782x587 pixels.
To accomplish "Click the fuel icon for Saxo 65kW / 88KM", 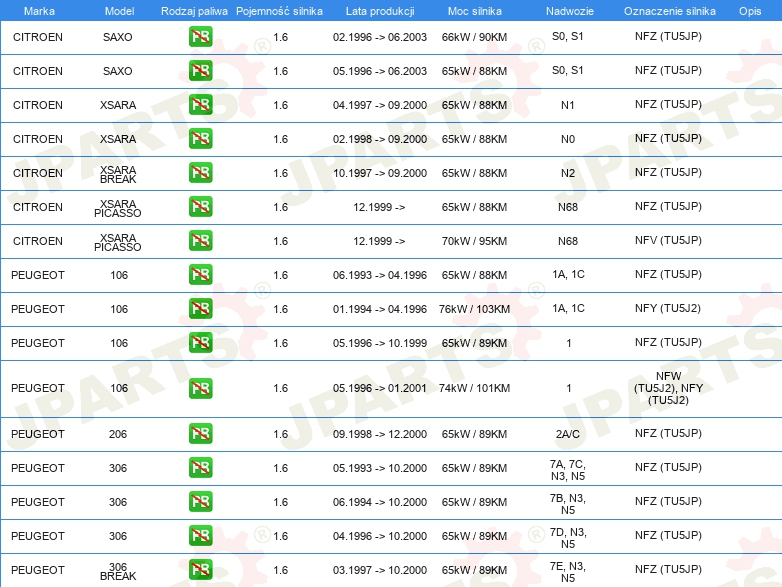I will [200, 71].
